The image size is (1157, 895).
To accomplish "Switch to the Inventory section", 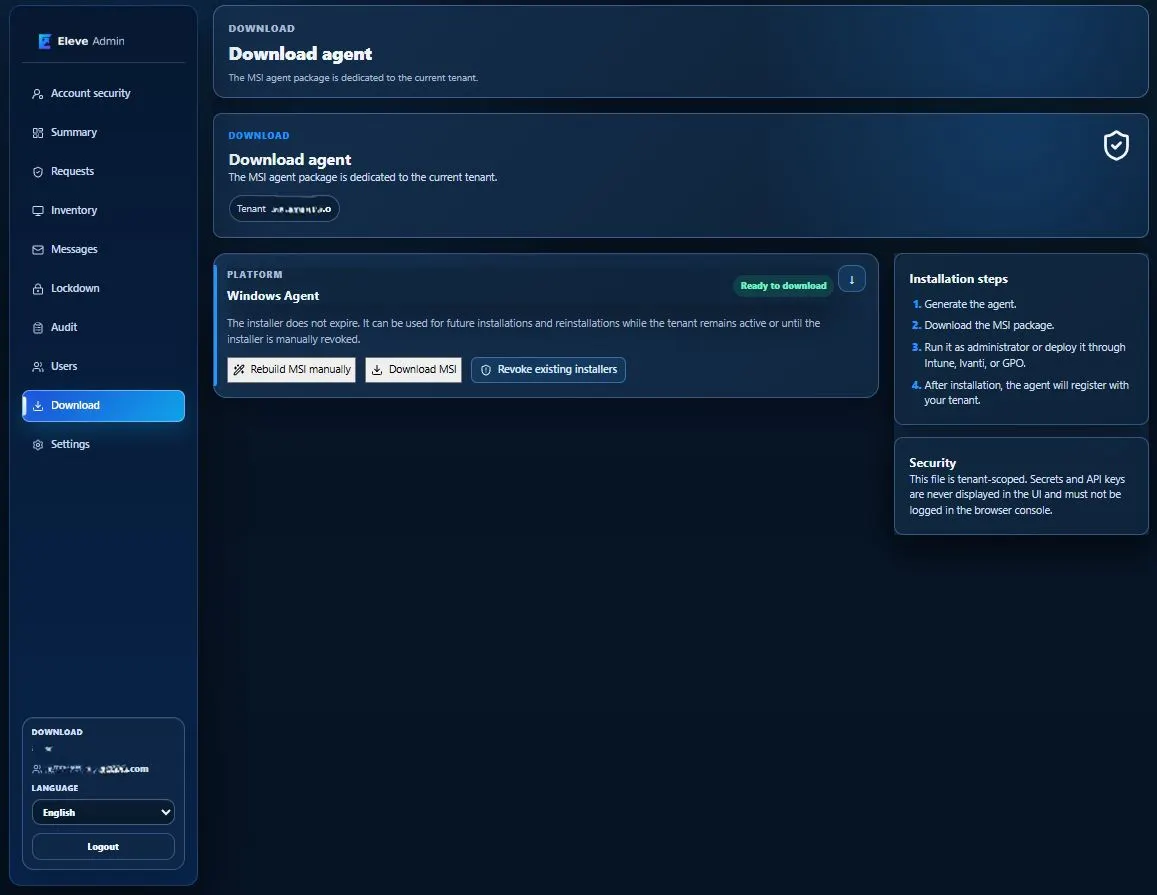I will click(103, 211).
